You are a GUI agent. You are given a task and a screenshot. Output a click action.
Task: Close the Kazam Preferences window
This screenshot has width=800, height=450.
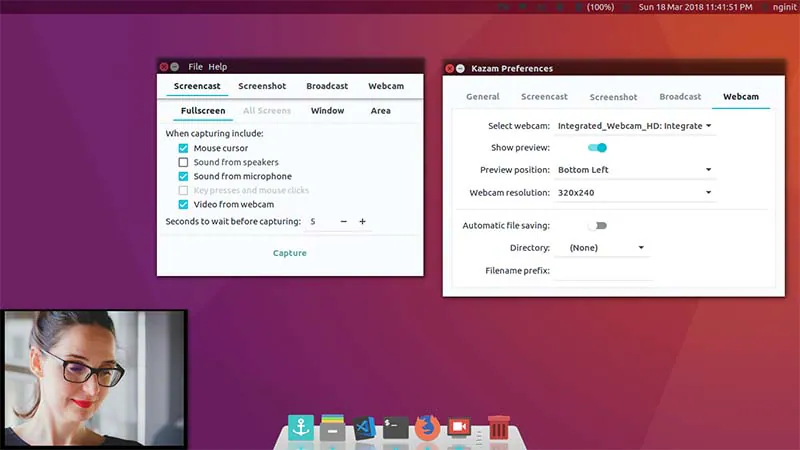click(449, 68)
